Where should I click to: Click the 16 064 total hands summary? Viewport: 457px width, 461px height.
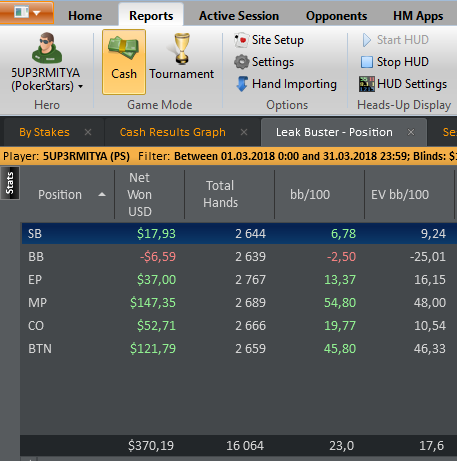point(245,446)
